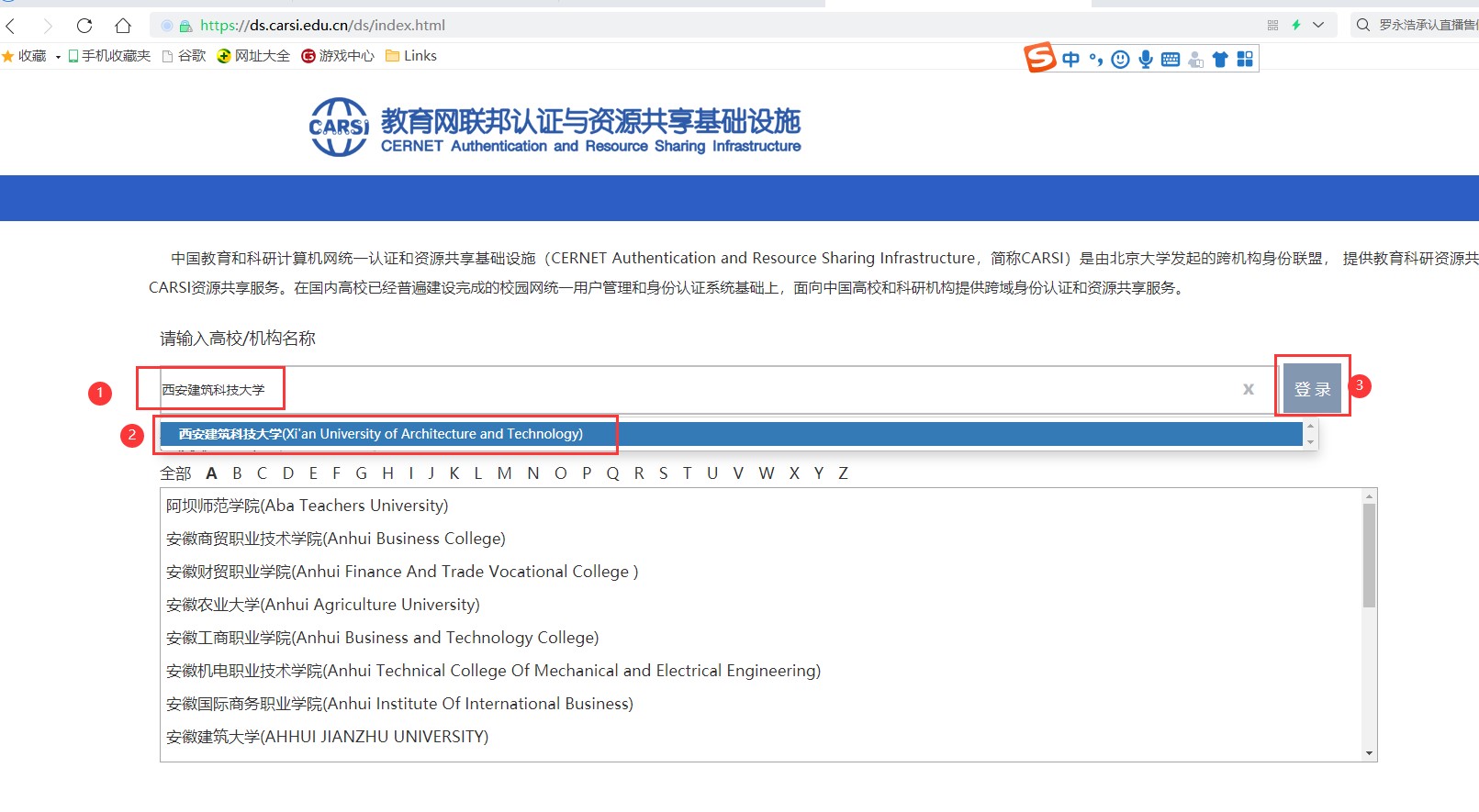
Task: Open Sogou soft keyboard icon
Action: [1171, 60]
